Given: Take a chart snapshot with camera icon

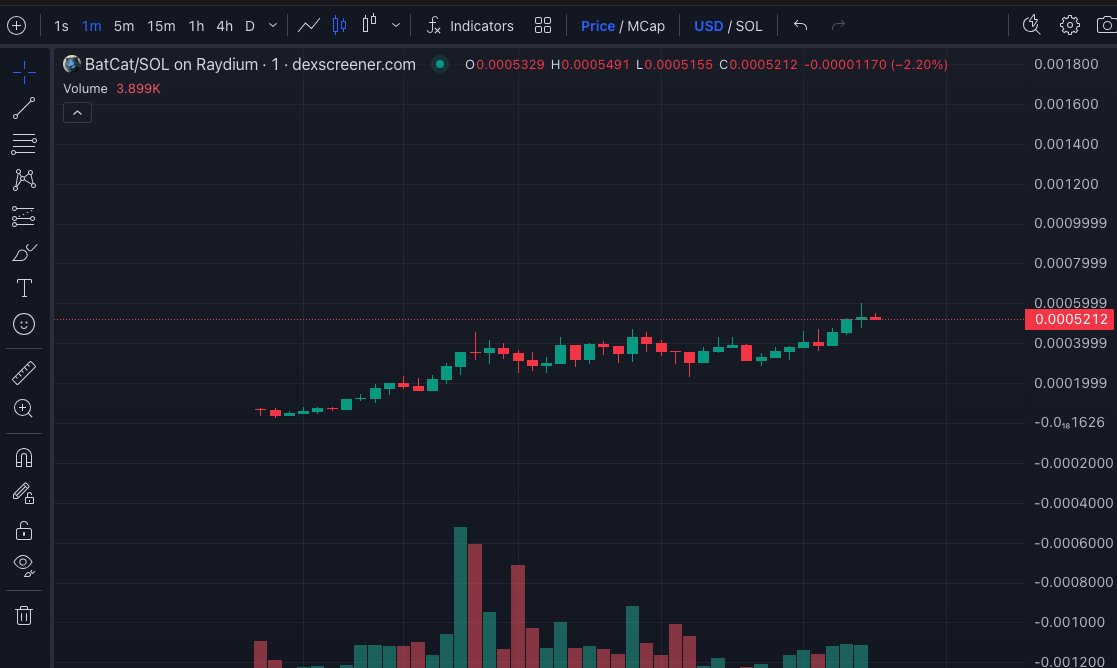Looking at the screenshot, I should pos(1106,26).
